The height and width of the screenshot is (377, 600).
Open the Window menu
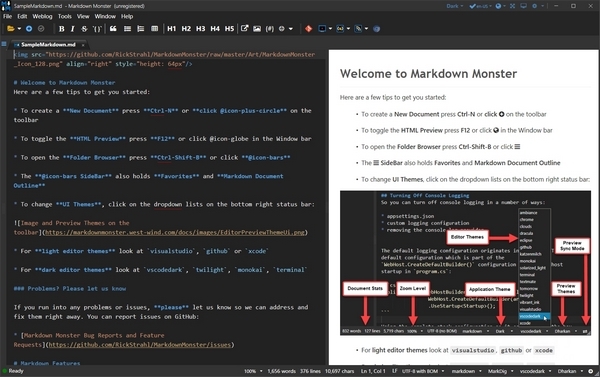pyautogui.click(x=105, y=16)
